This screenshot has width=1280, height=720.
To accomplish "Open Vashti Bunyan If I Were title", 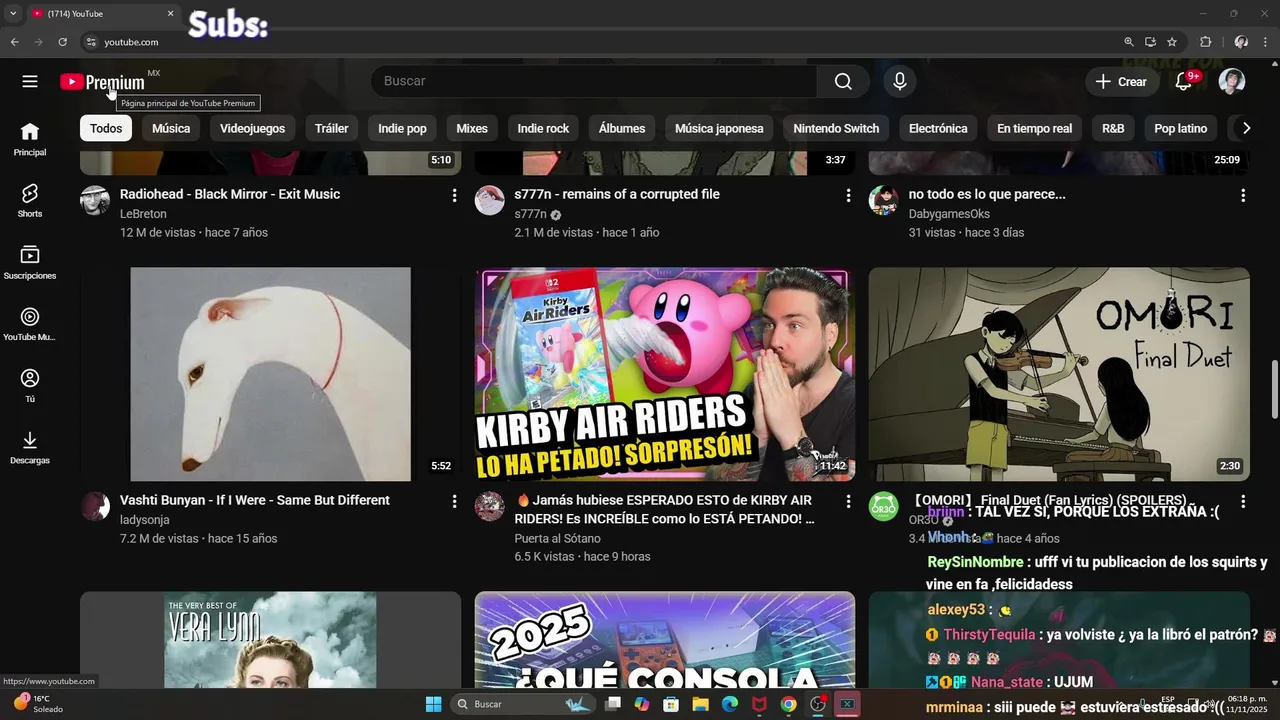I will [255, 500].
